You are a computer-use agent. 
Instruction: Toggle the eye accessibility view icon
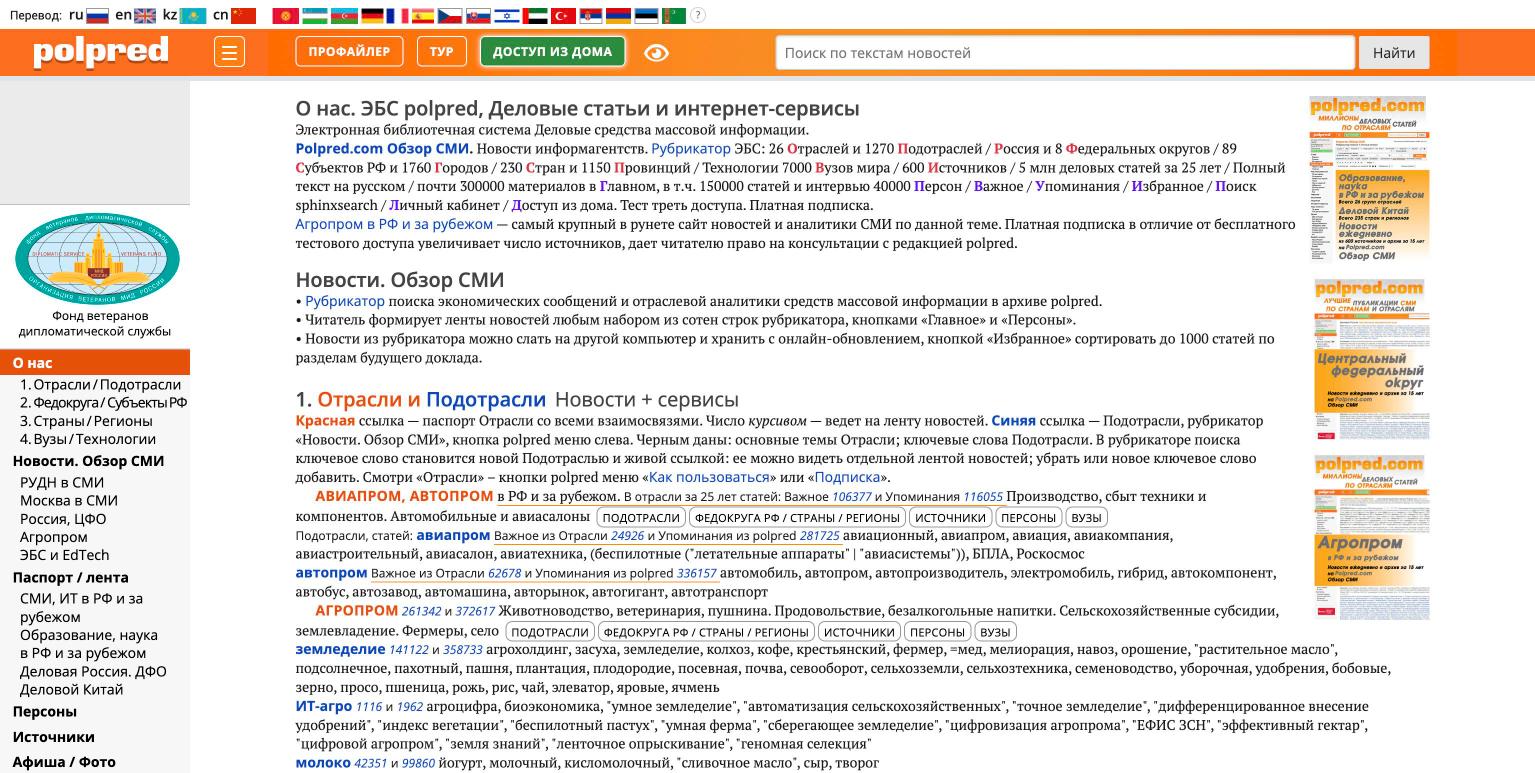pos(657,52)
